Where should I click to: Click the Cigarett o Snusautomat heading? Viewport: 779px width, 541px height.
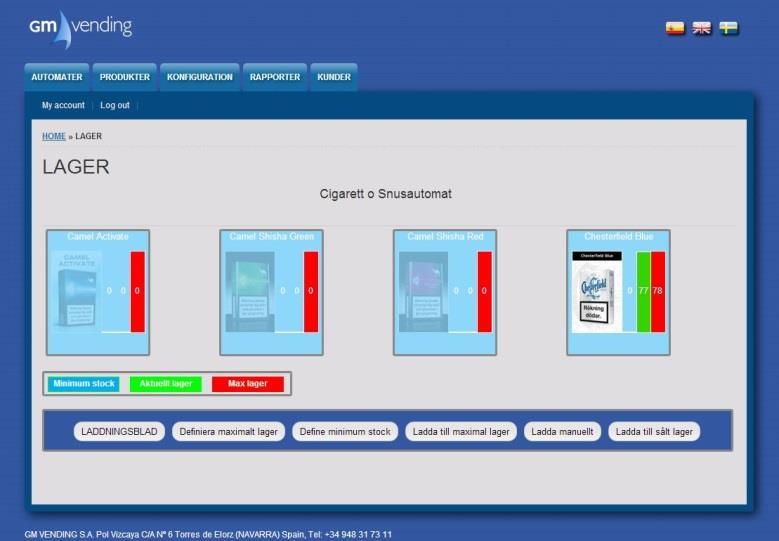point(386,194)
